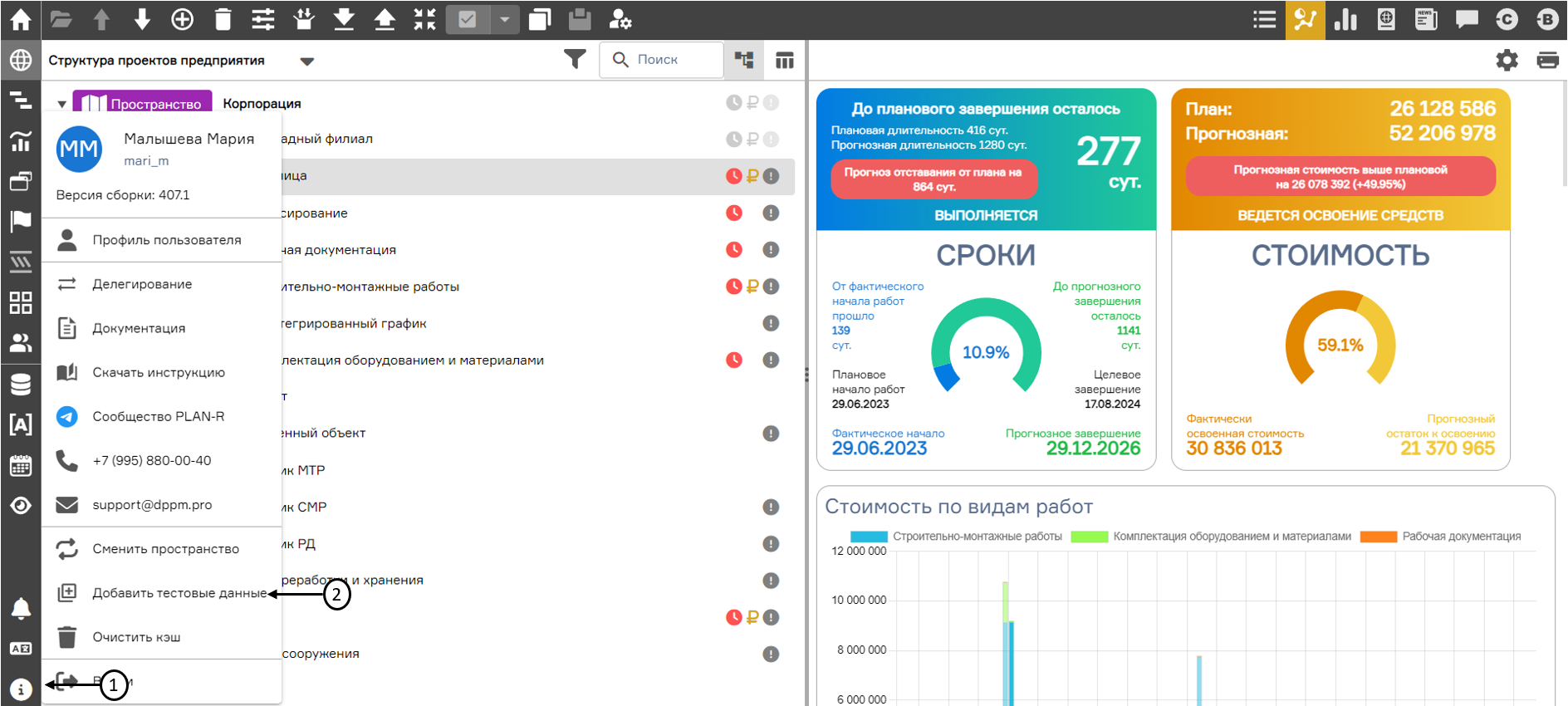Open users group icon in left sidebar
The height and width of the screenshot is (706, 1568).
tap(20, 342)
